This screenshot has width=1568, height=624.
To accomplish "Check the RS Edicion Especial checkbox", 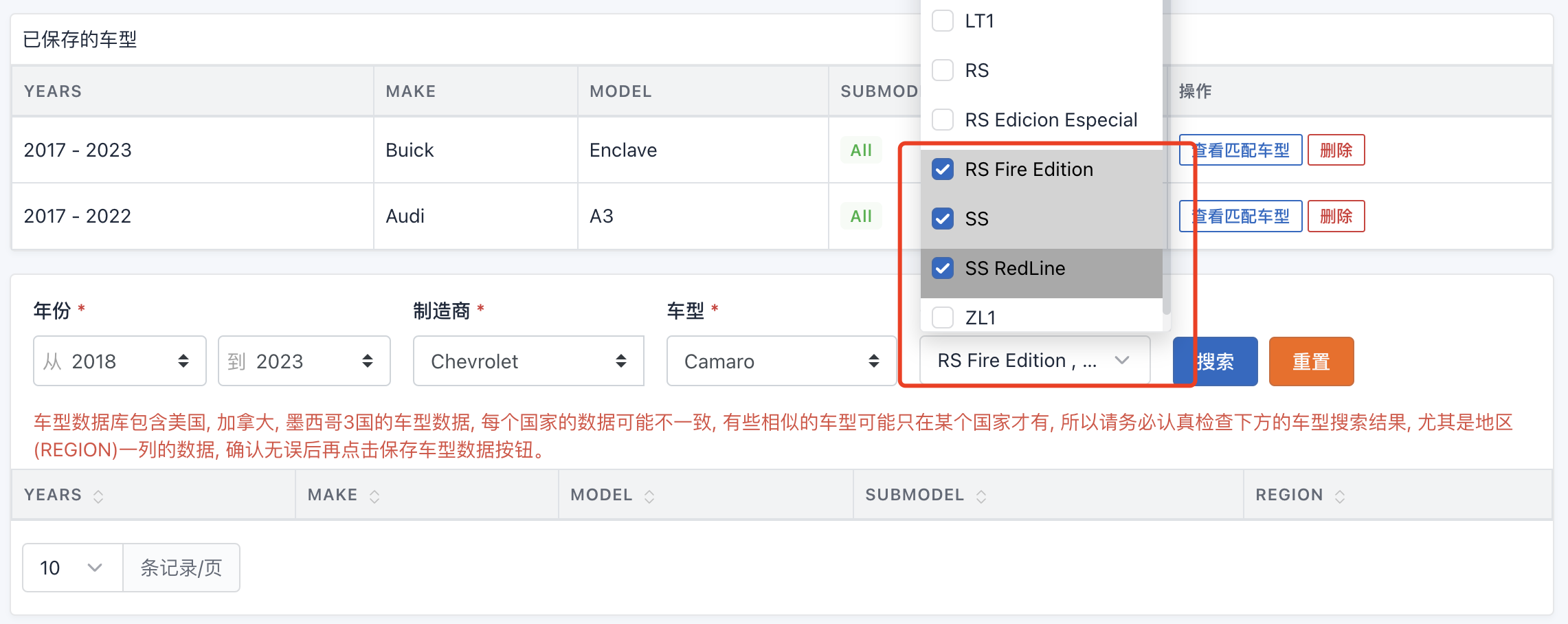I will pos(943,120).
